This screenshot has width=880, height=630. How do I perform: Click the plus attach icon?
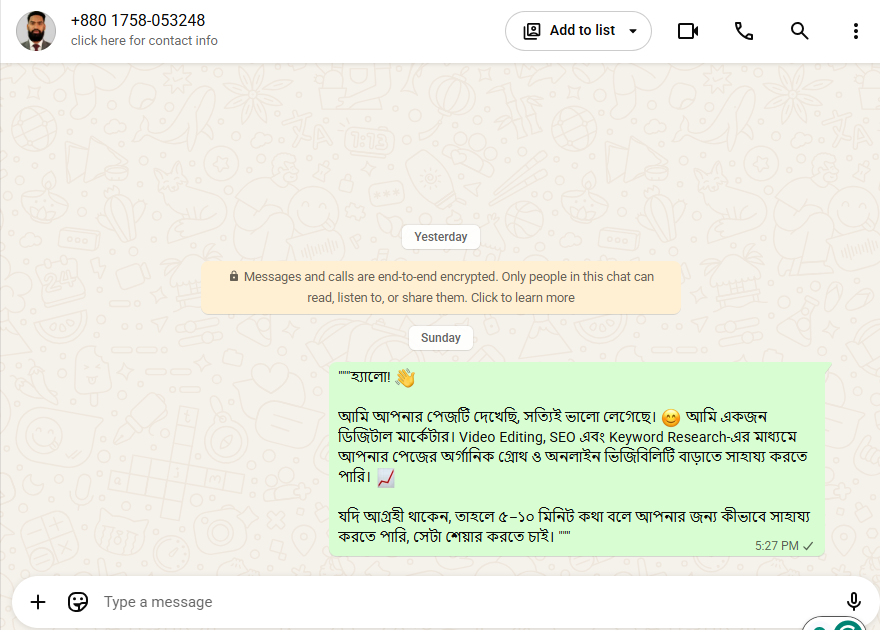point(38,602)
